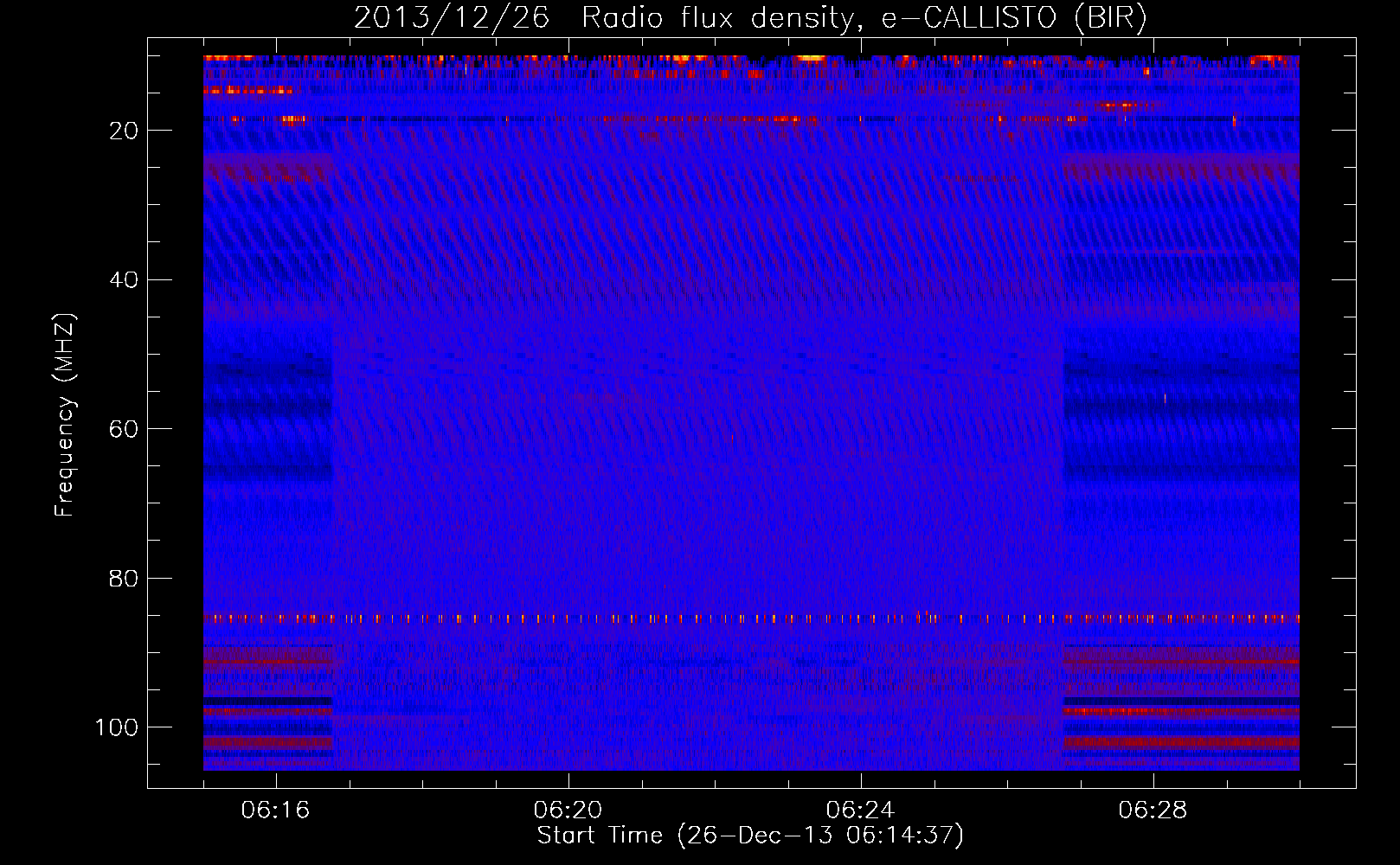Screen dimensions: 1400x865
Task: Click the "60" frequency tick label
Action: click(125, 429)
